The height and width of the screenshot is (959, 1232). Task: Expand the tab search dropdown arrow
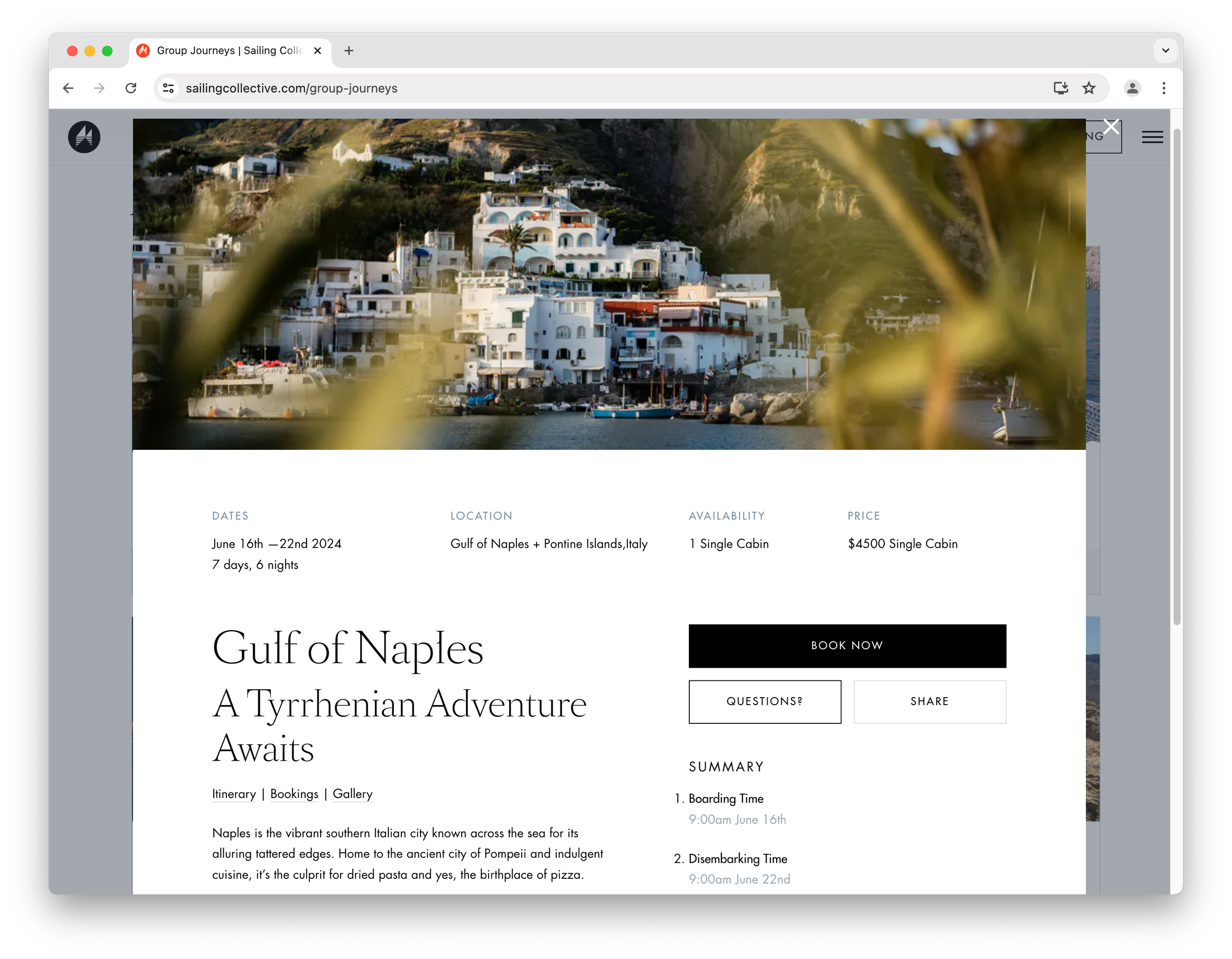click(1165, 51)
